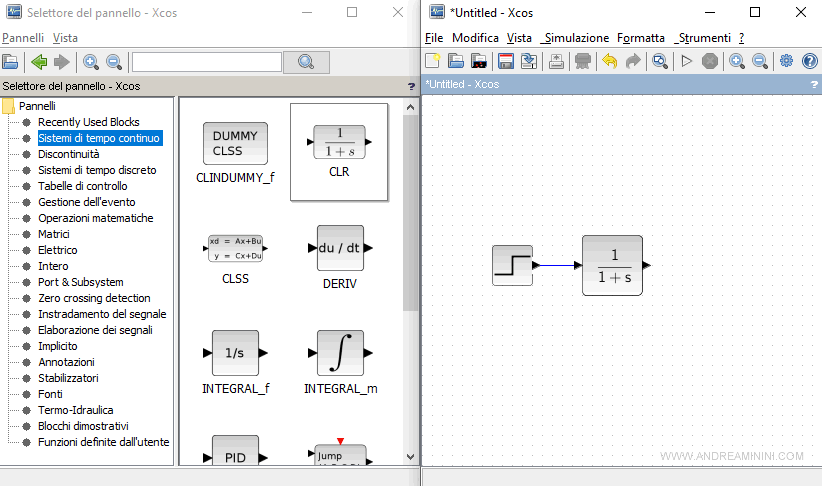The width and height of the screenshot is (822, 486).
Task: Open the Simulazione menu
Action: [575, 38]
